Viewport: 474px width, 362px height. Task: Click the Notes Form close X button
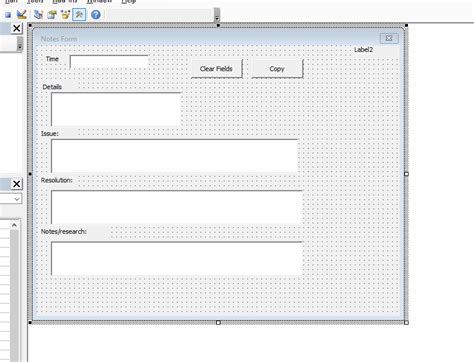(x=389, y=38)
